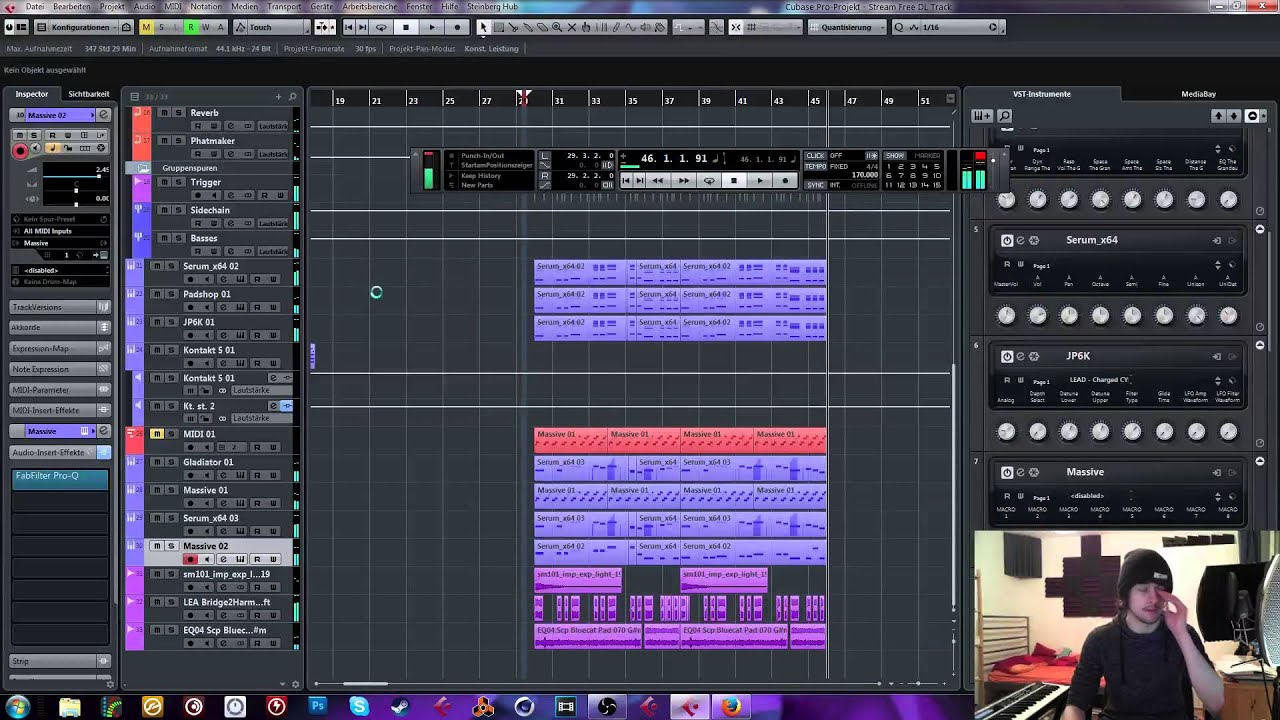Select the Zoom magnifier tool
Image resolution: width=1280 pixels, height=720 pixels.
tap(558, 27)
